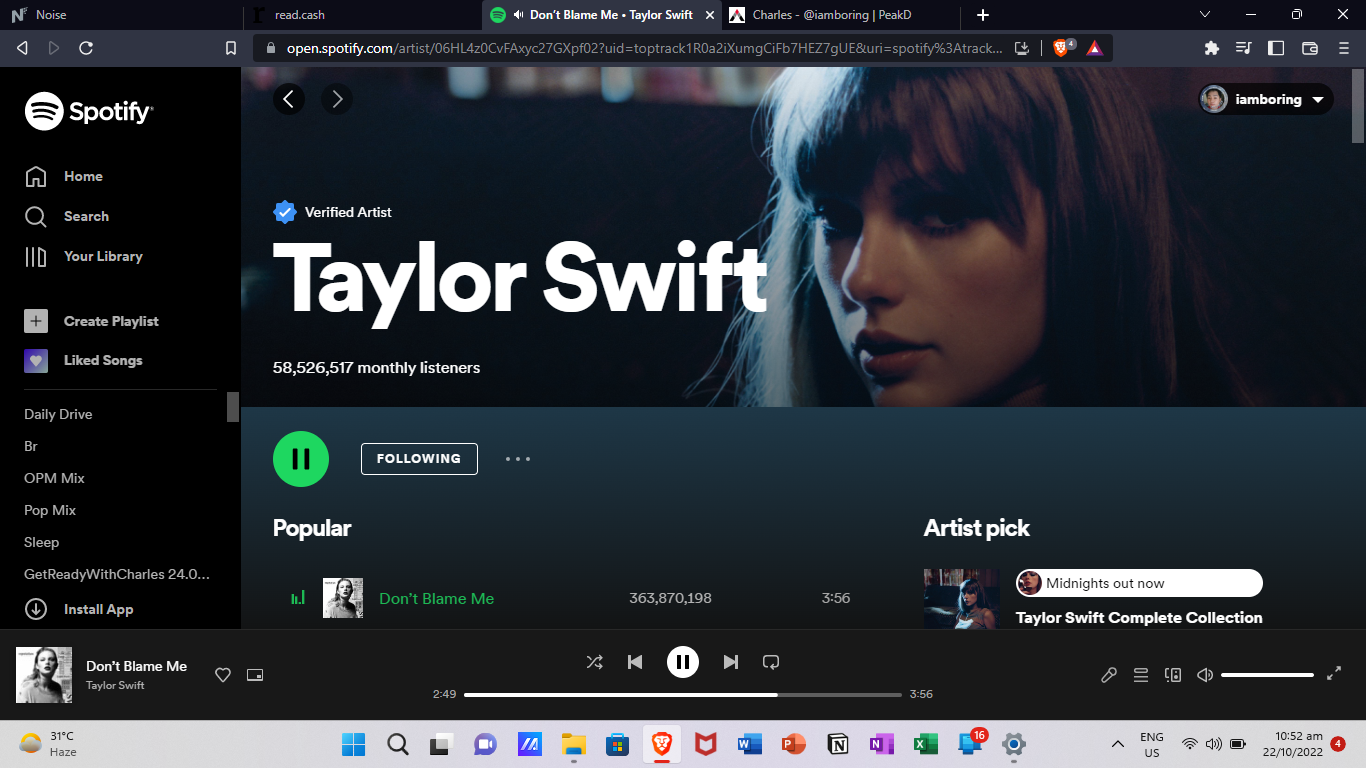Viewport: 1366px width, 768px height.
Task: Skip to next track
Action: (x=731, y=661)
